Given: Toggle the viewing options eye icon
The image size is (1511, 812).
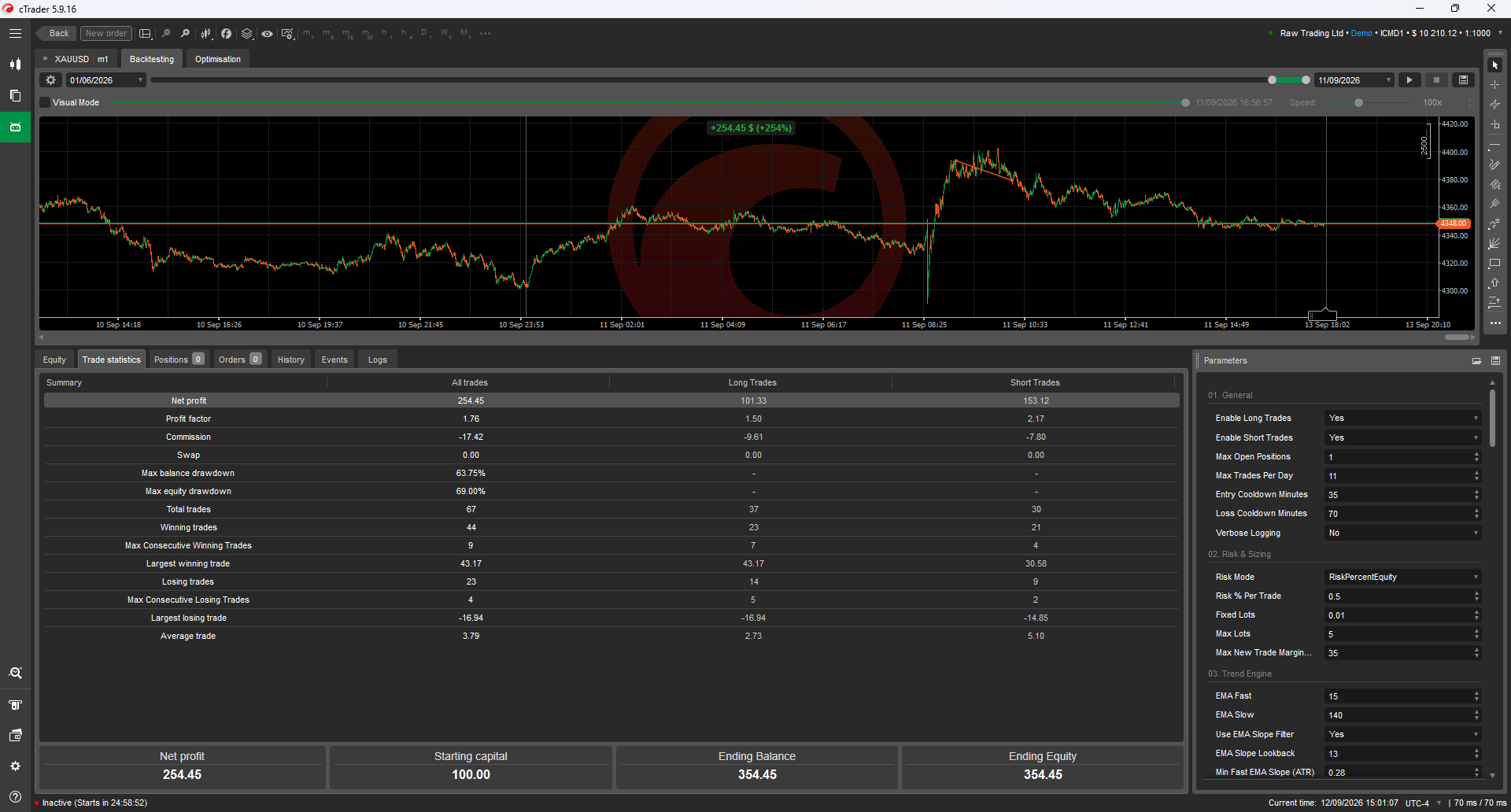Looking at the screenshot, I should pos(267,33).
